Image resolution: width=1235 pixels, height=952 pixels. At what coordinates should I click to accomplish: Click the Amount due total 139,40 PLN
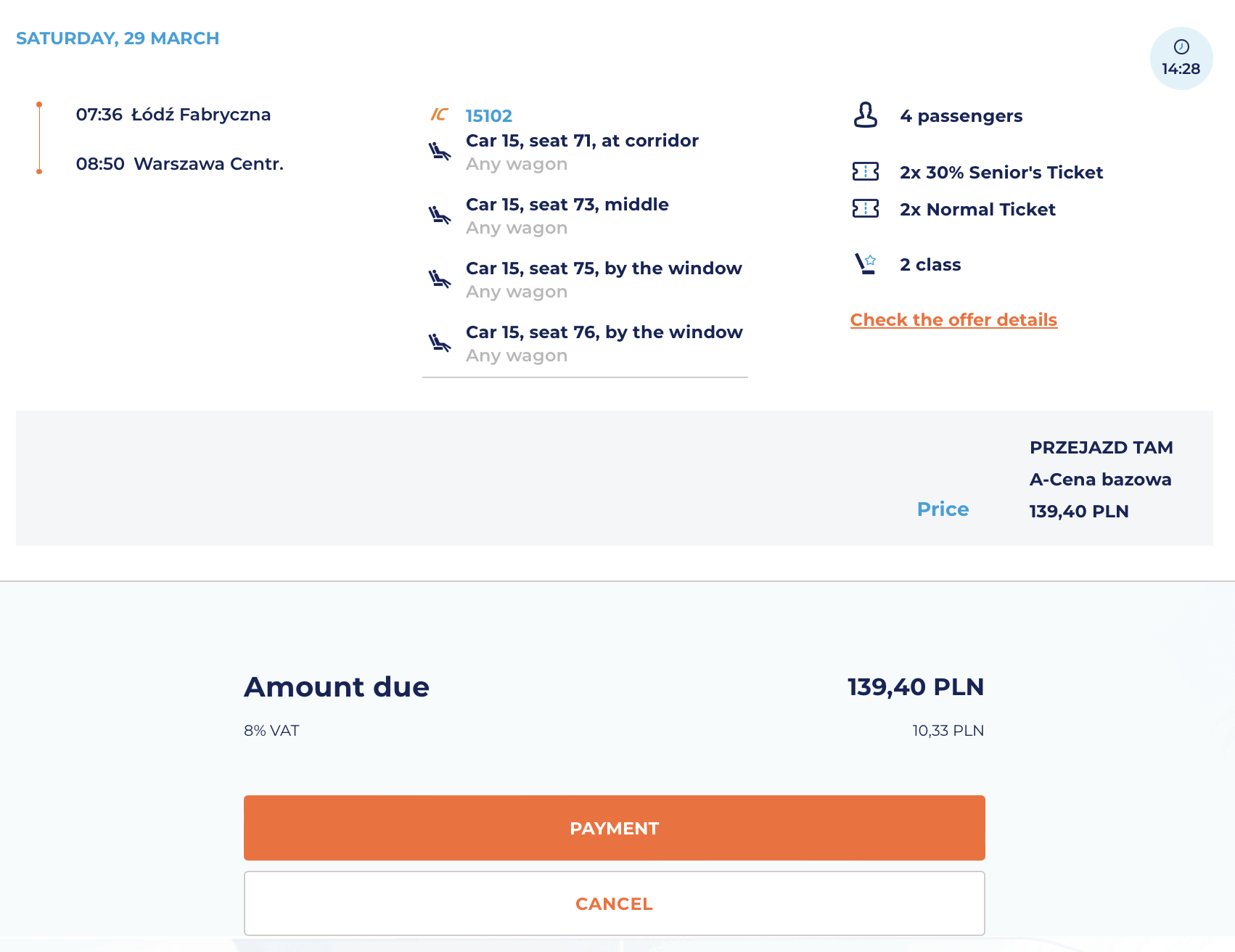click(915, 687)
